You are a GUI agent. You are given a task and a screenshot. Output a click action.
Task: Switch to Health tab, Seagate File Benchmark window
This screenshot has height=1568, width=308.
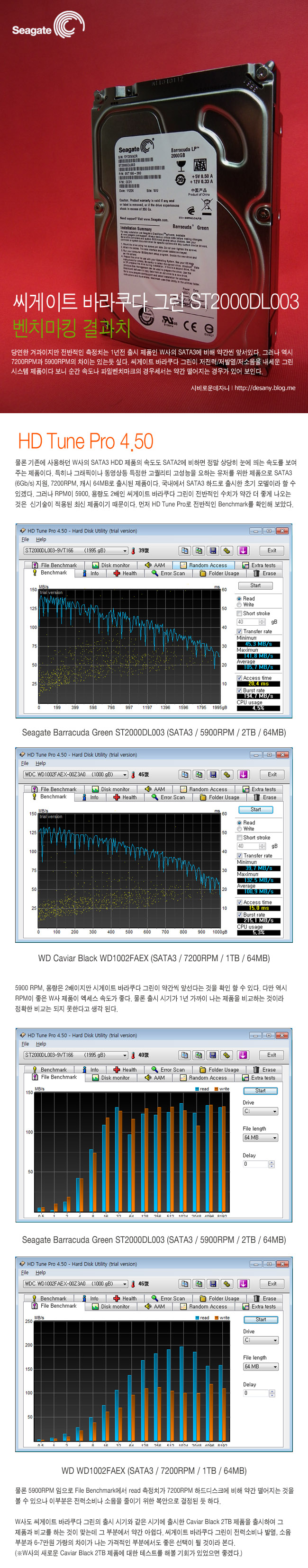point(125,1070)
